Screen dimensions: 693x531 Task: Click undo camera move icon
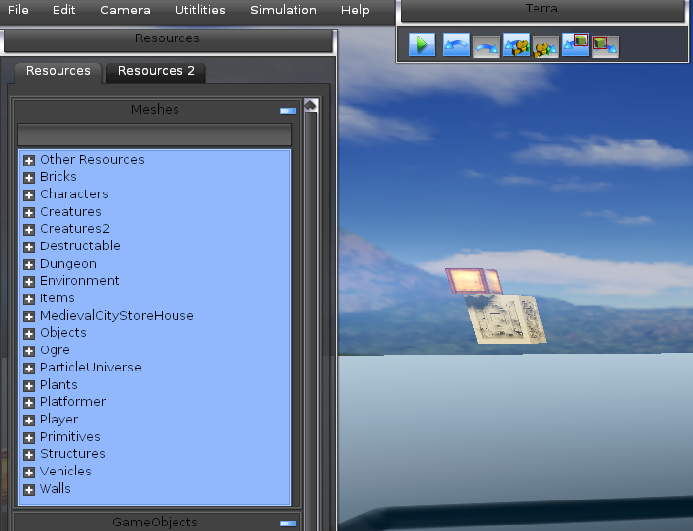coord(516,45)
